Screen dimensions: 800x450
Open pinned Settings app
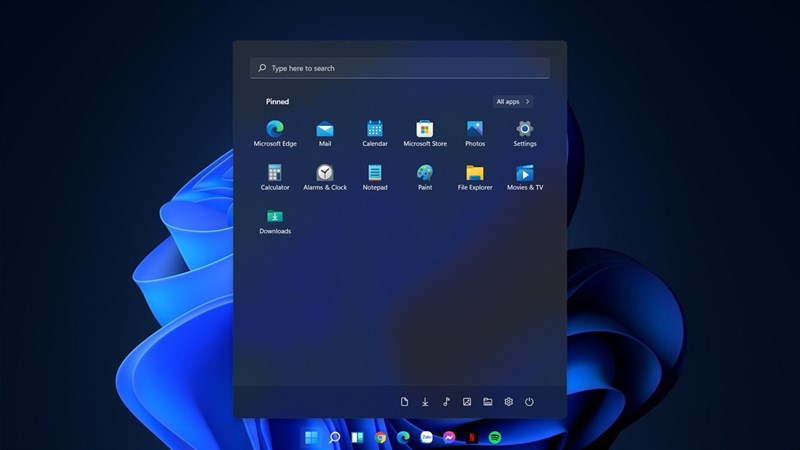coord(525,133)
